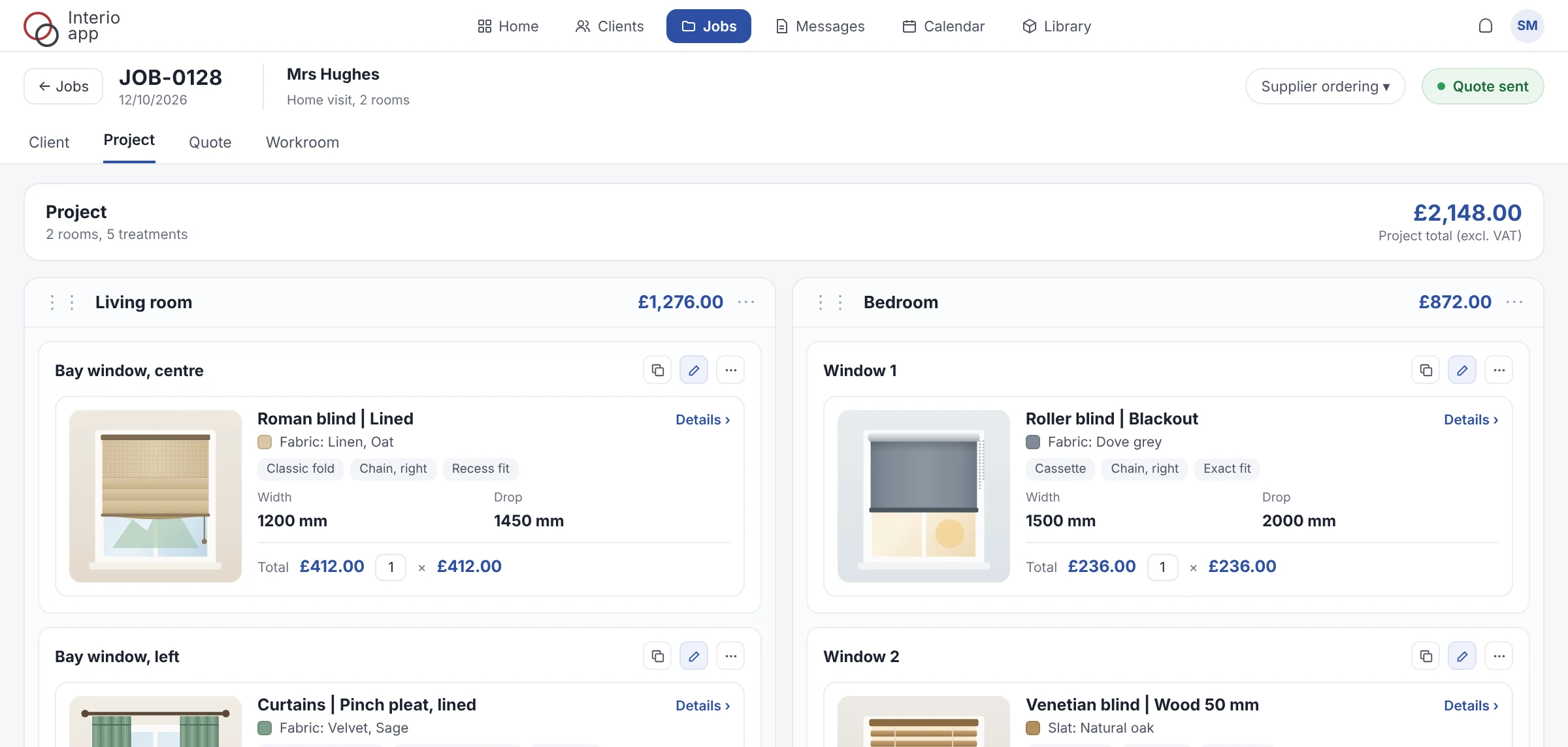The width and height of the screenshot is (1568, 747).
Task: Open more options for Bay window, centre
Action: click(730, 370)
